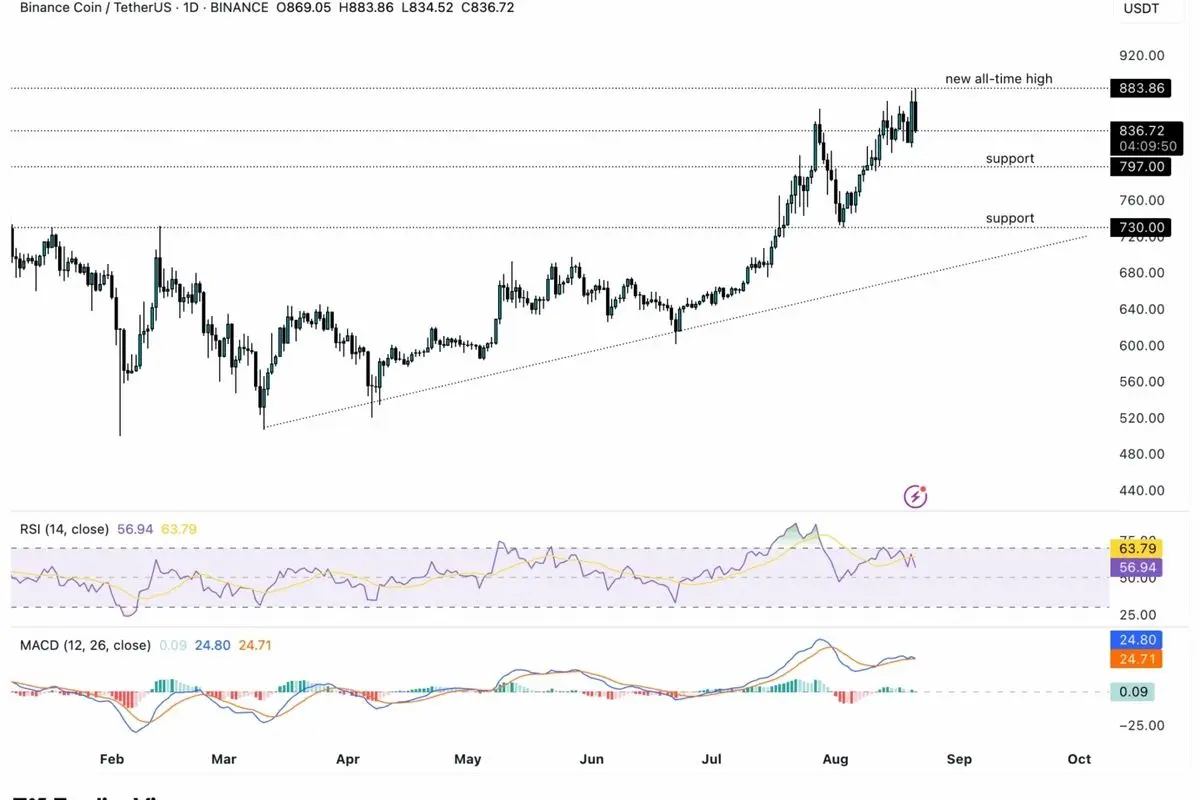Image resolution: width=1200 pixels, height=800 pixels.
Task: Click the support annotation near 797.00
Action: tap(1010, 159)
